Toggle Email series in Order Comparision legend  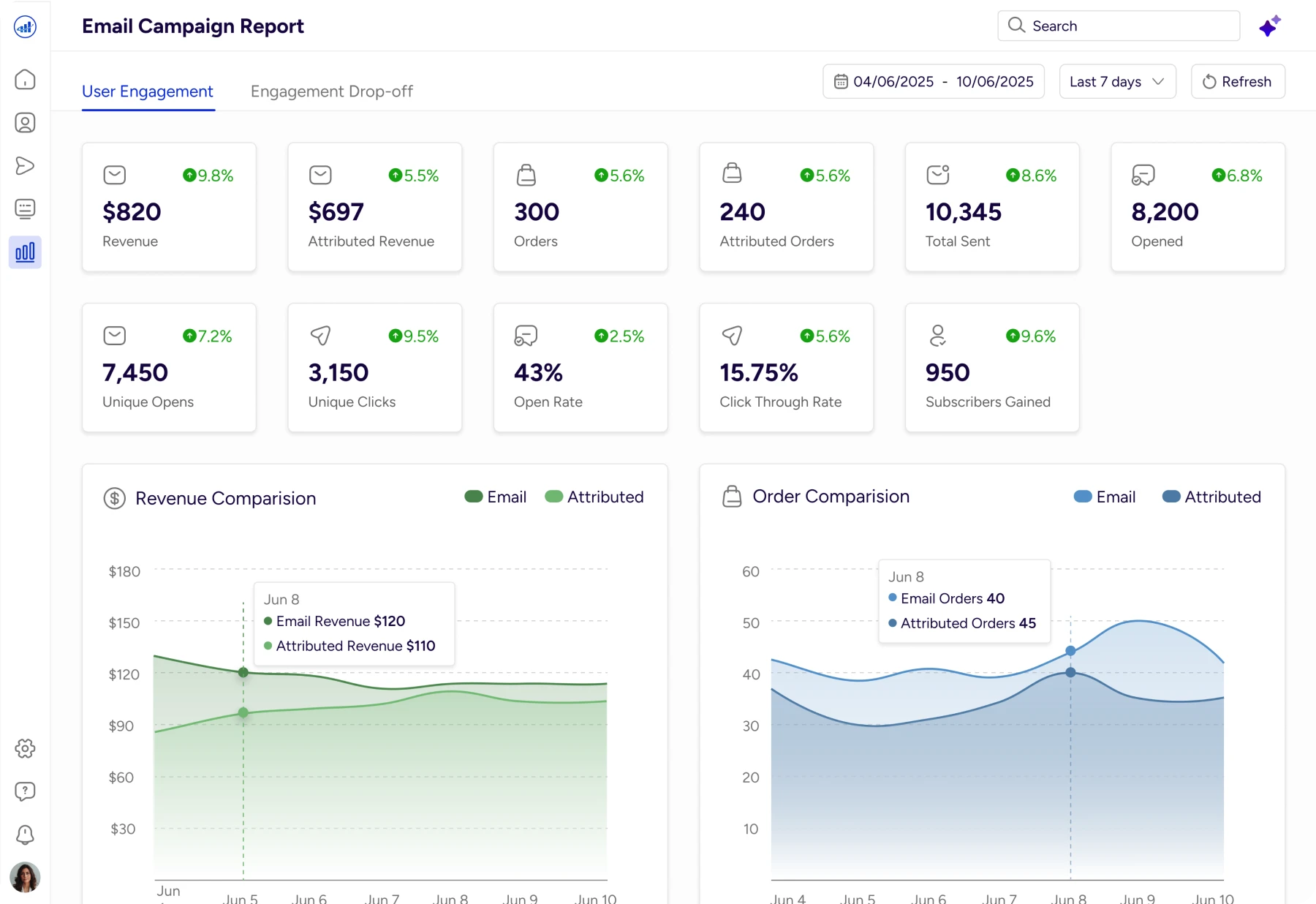[1105, 497]
